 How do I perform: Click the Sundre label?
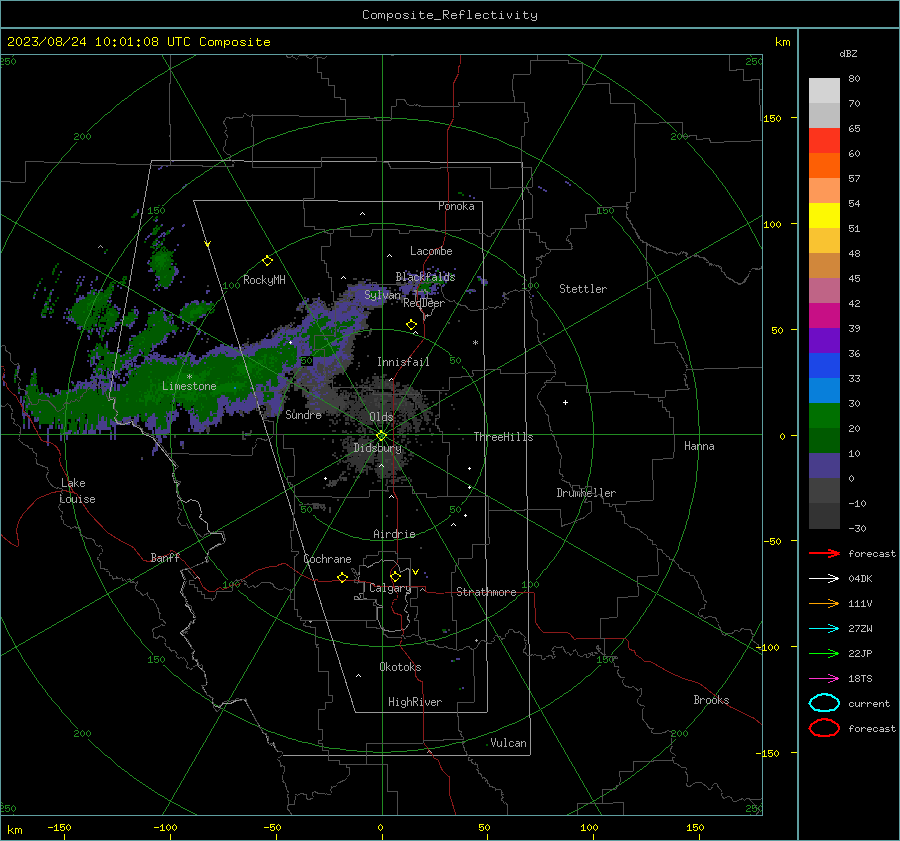pos(303,414)
